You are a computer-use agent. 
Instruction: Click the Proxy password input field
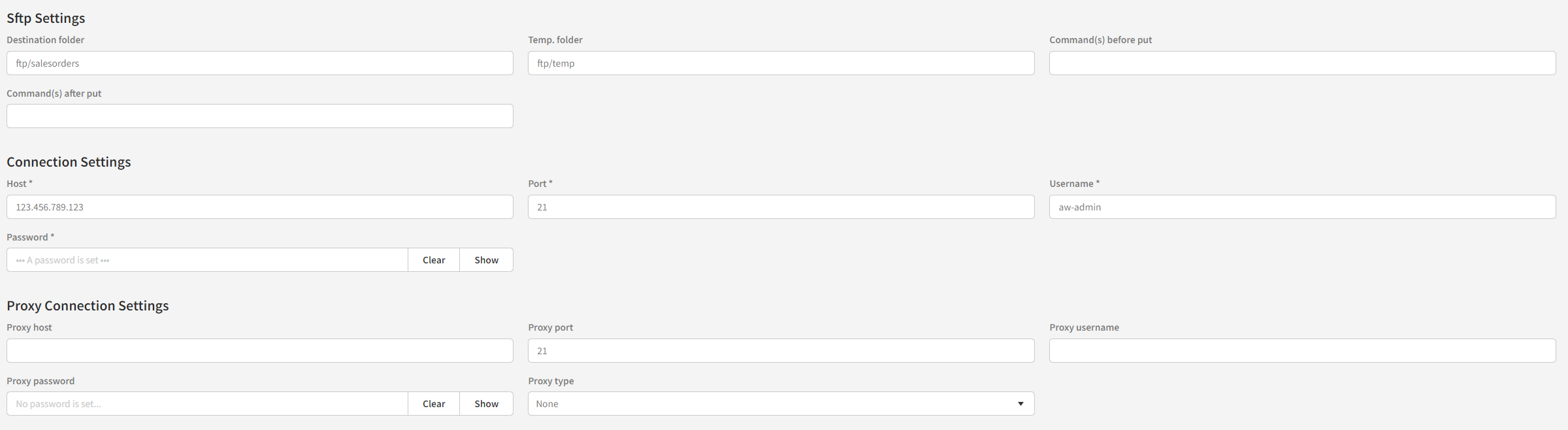[207, 404]
